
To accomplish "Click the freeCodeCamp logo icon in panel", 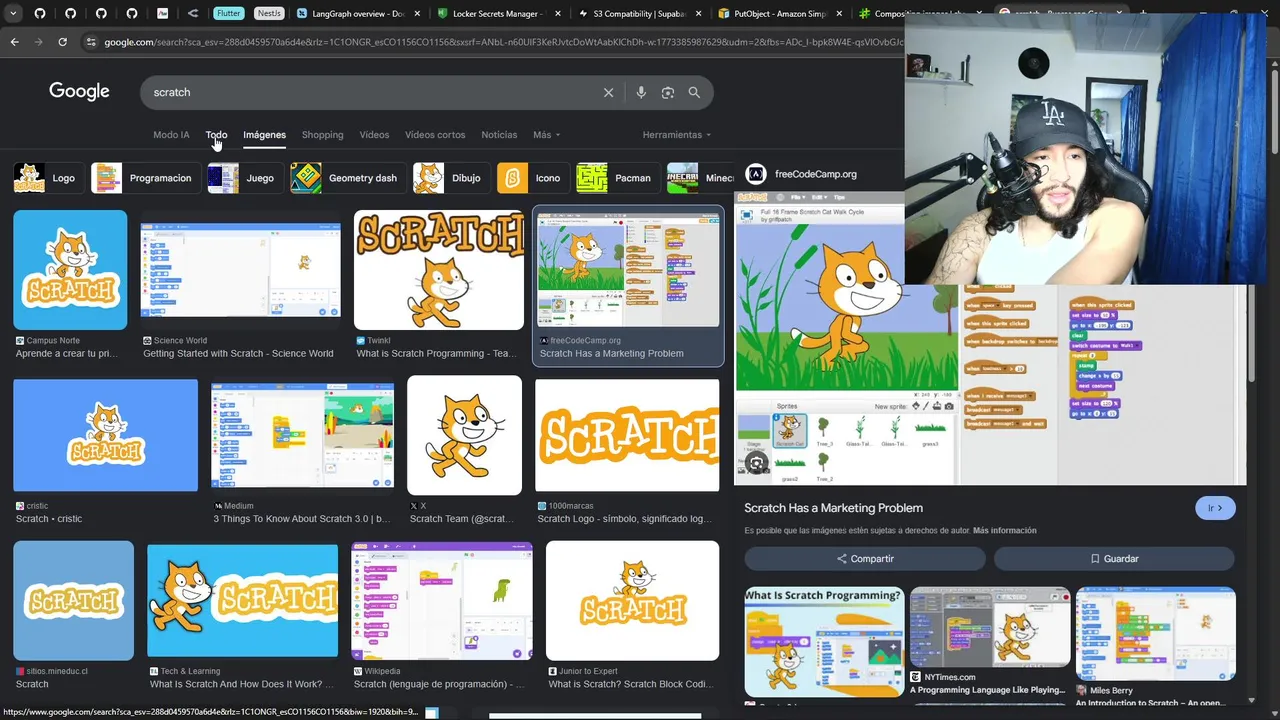I will (x=756, y=174).
